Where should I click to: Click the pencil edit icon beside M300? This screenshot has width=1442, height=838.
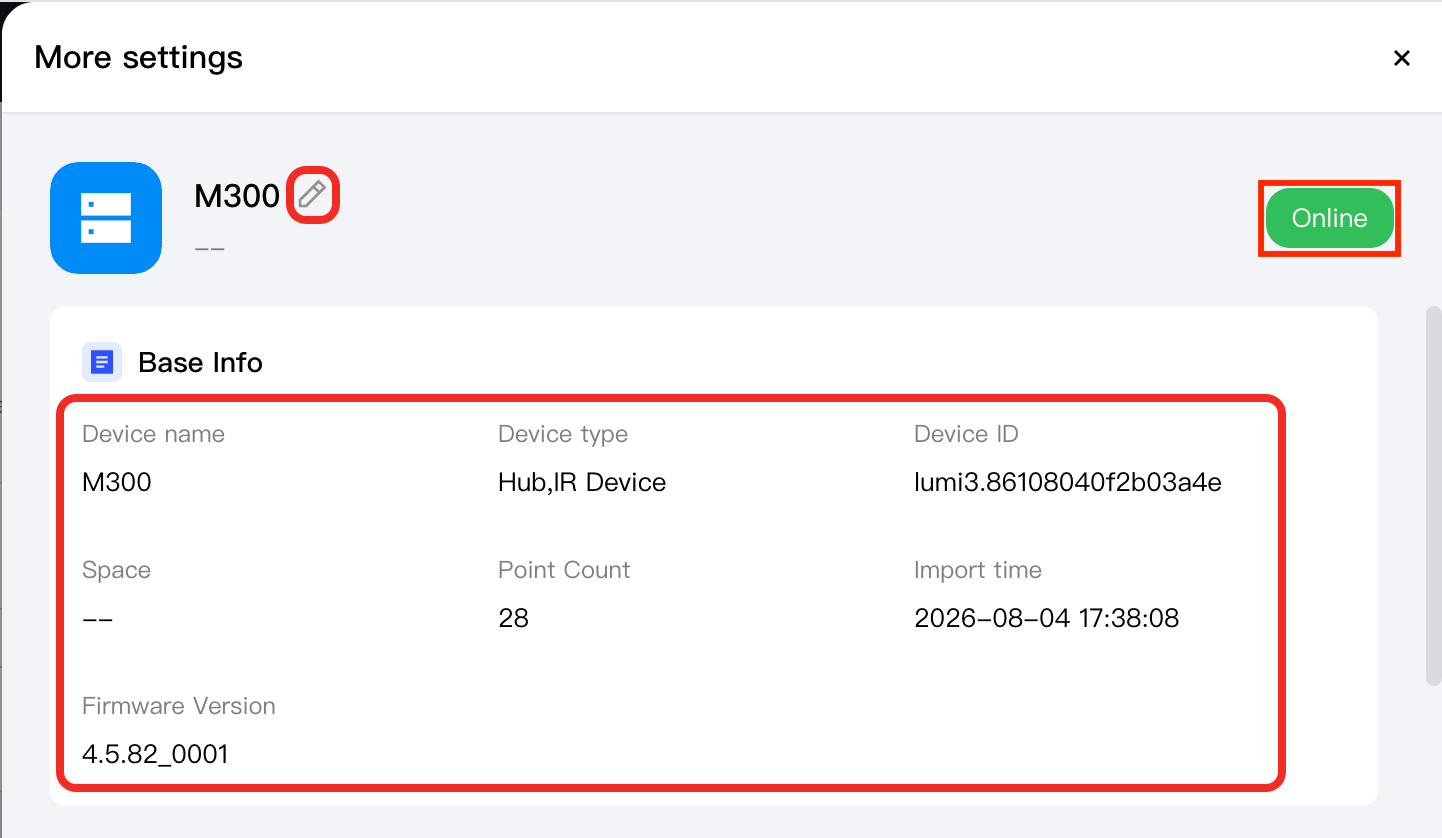pyautogui.click(x=313, y=195)
